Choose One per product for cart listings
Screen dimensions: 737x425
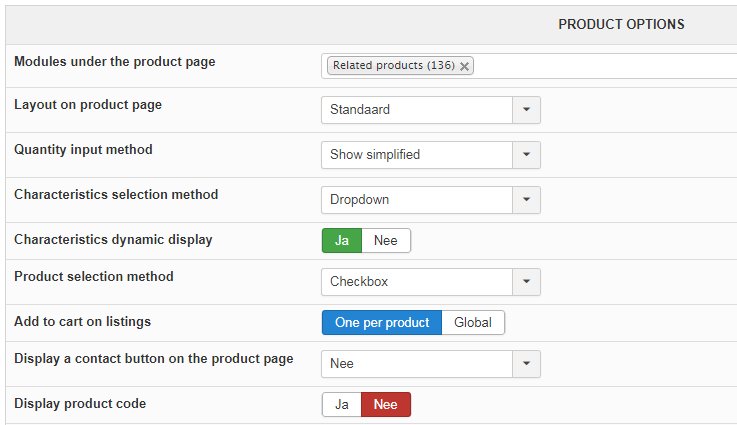(382, 323)
